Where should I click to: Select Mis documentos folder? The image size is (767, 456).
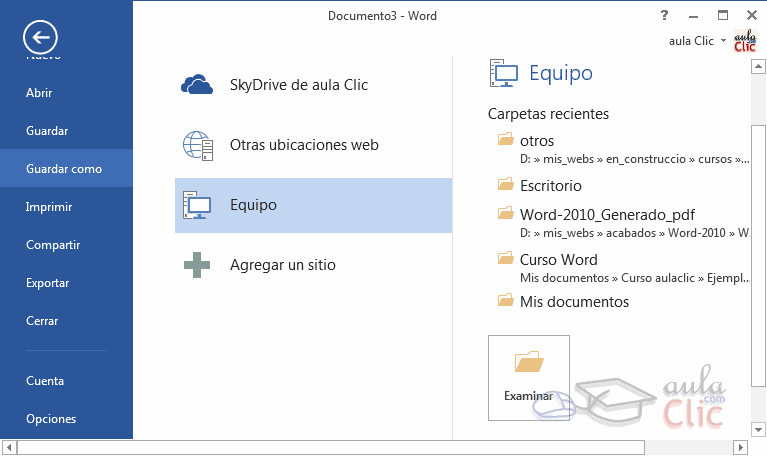(574, 302)
